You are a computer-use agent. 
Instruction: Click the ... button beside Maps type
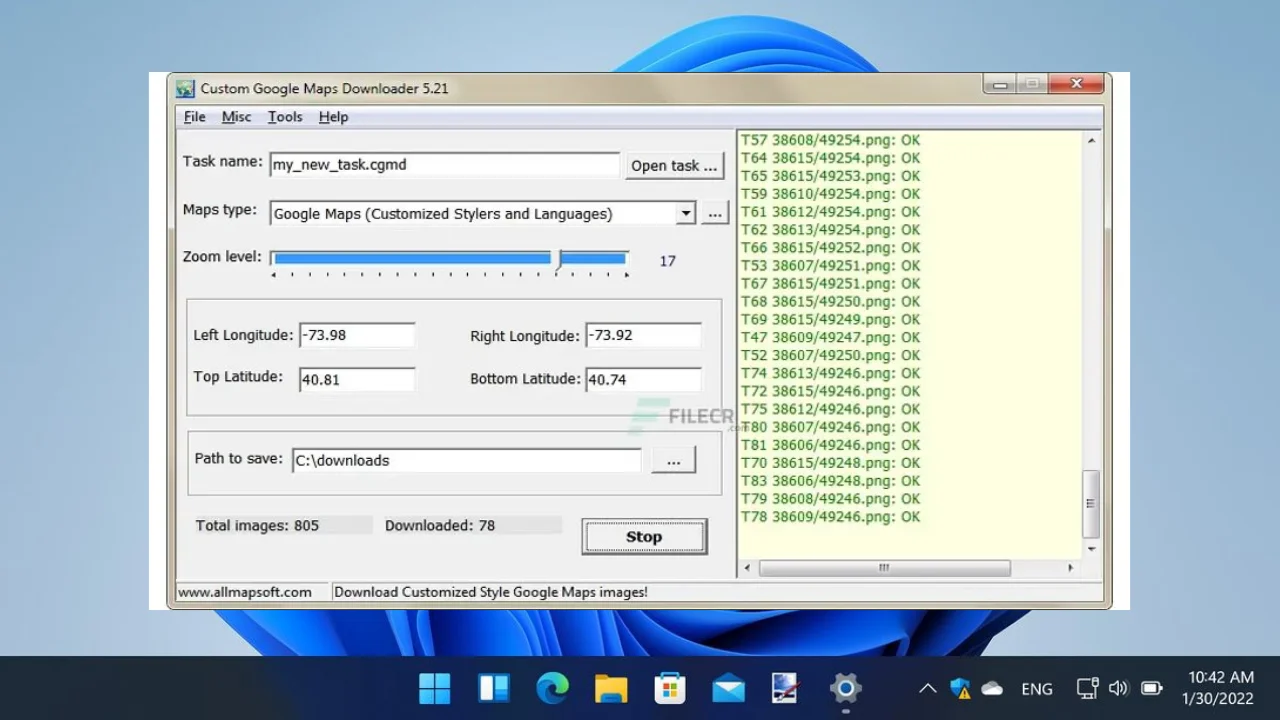point(714,213)
